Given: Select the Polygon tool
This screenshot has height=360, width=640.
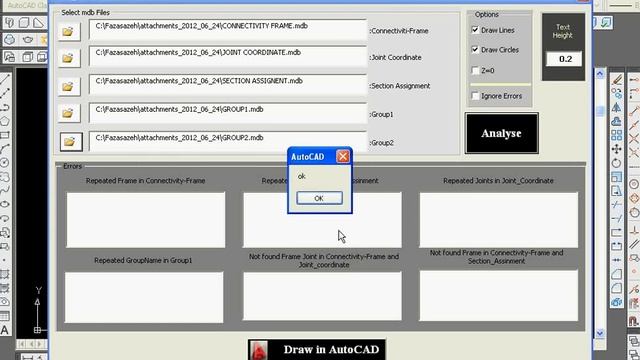Looking at the screenshot, I should 5,121.
